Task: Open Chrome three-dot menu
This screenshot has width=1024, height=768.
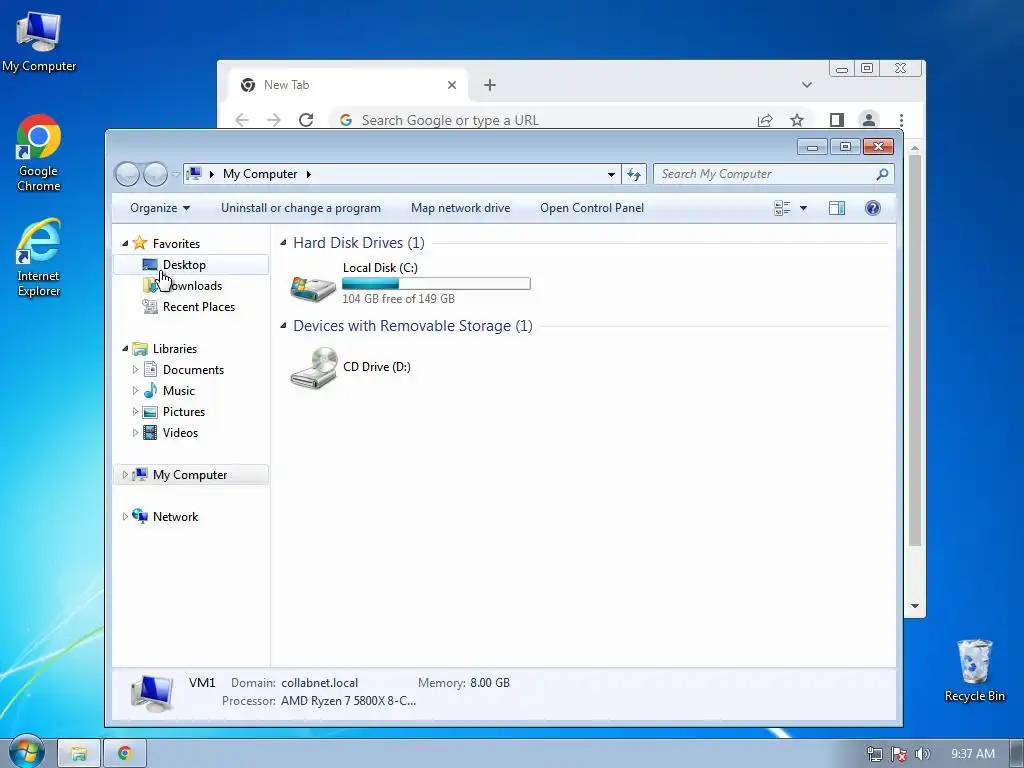Action: [x=901, y=120]
